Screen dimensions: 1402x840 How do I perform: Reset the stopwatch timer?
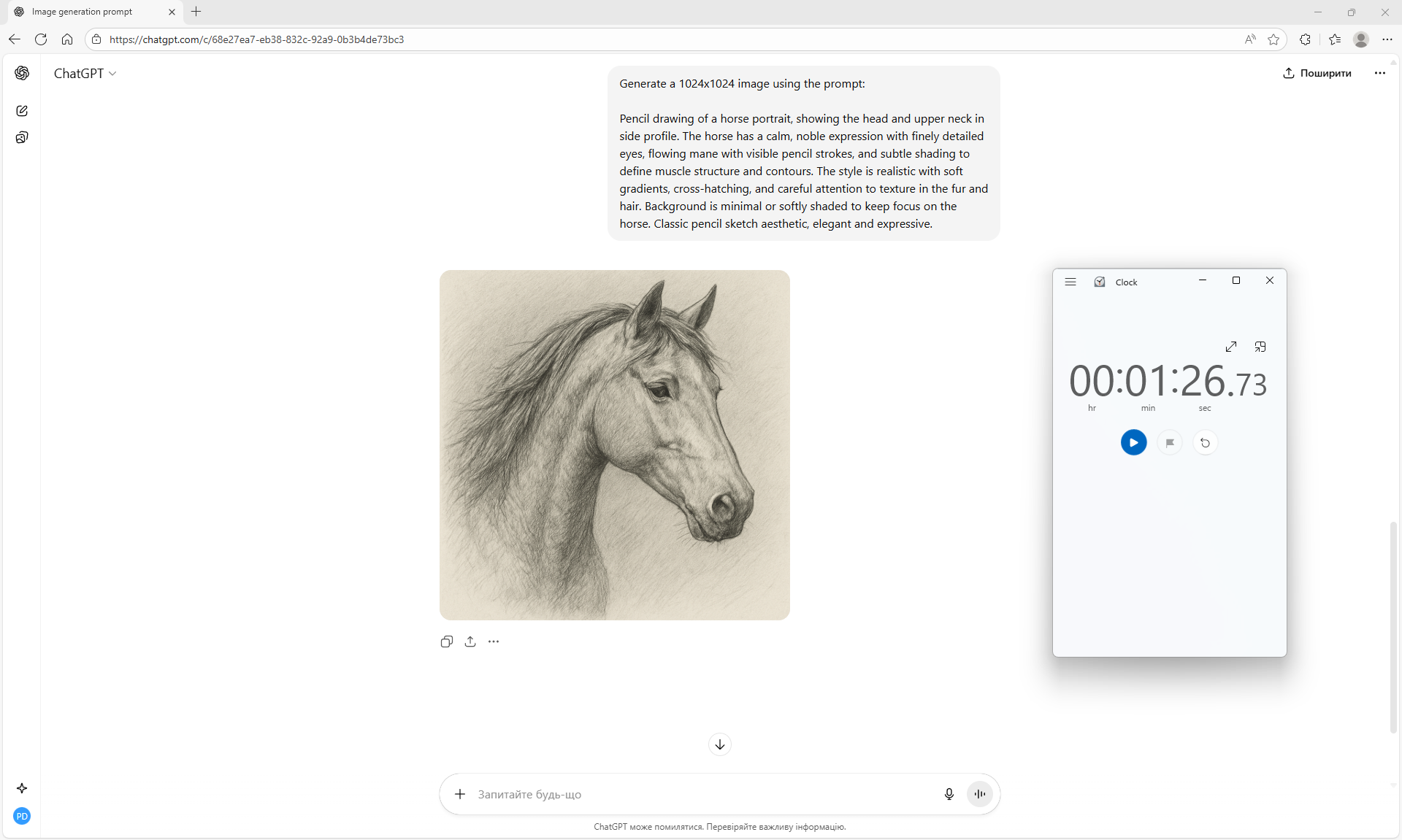pyautogui.click(x=1205, y=442)
